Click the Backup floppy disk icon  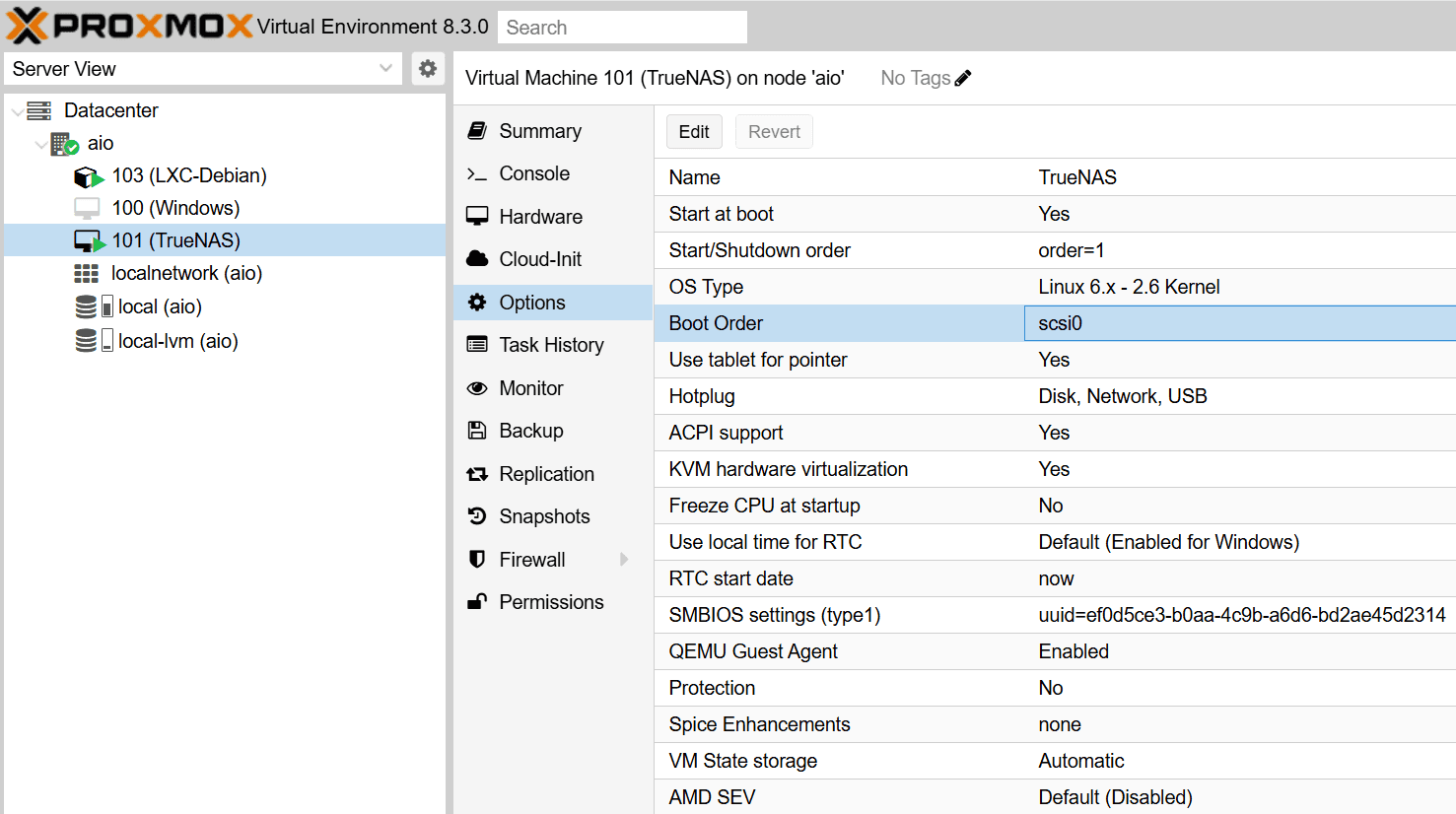[x=477, y=431]
